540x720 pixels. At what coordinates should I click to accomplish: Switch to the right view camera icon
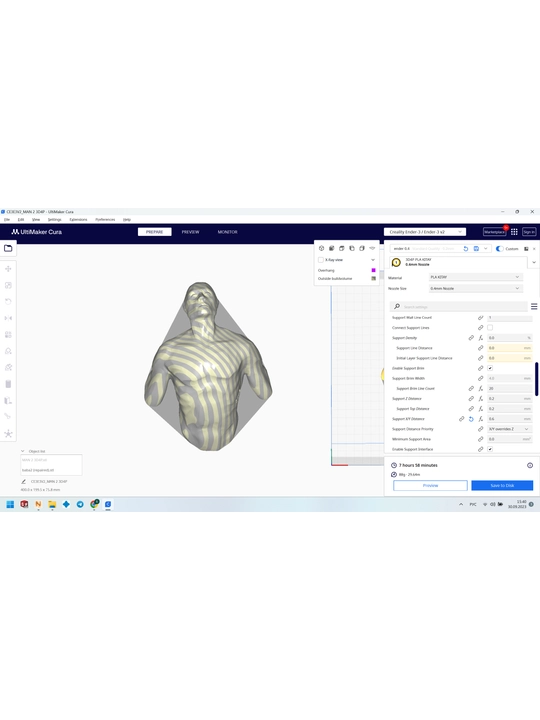click(x=362, y=248)
